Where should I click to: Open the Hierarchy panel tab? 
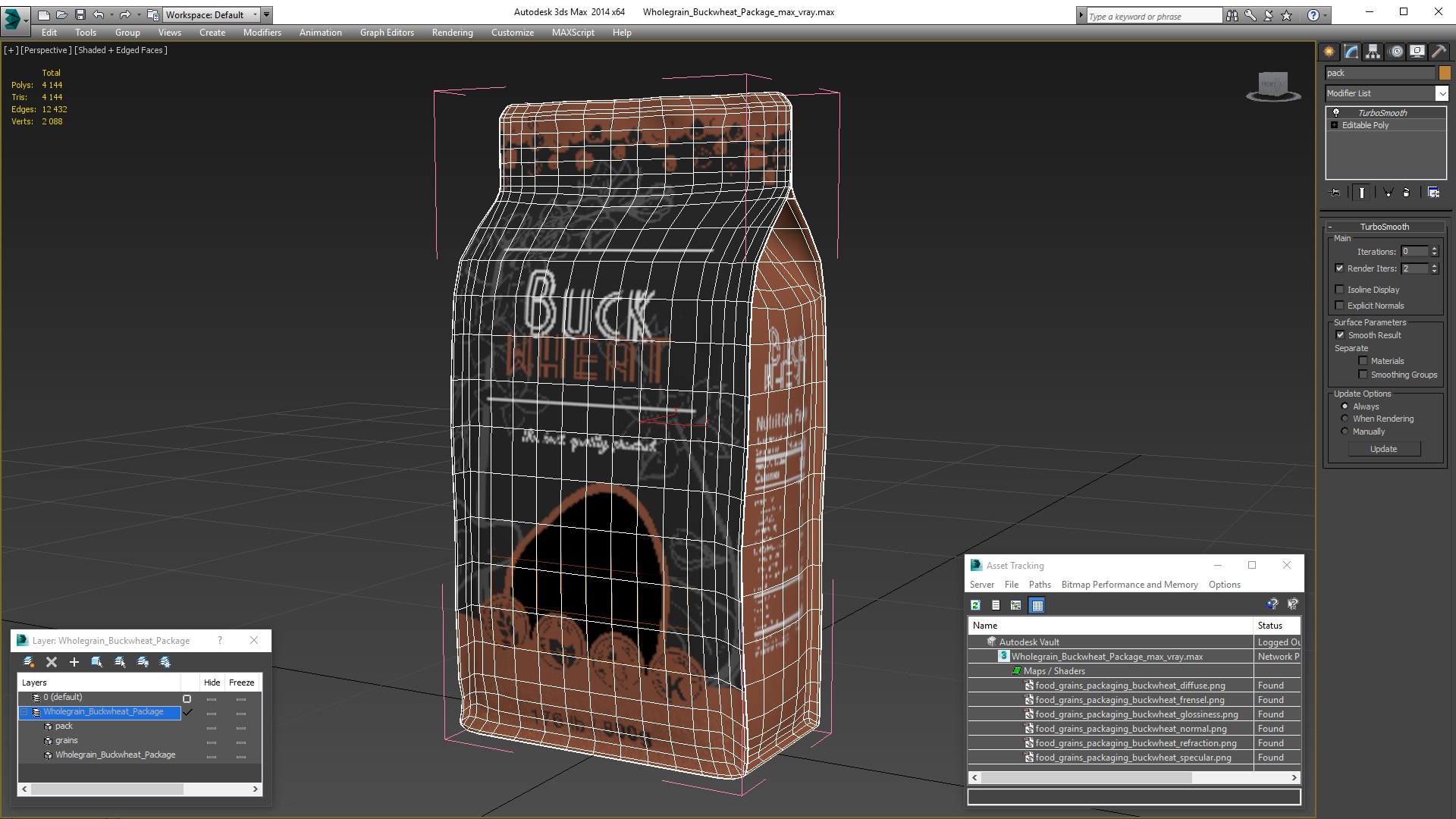pyautogui.click(x=1373, y=52)
